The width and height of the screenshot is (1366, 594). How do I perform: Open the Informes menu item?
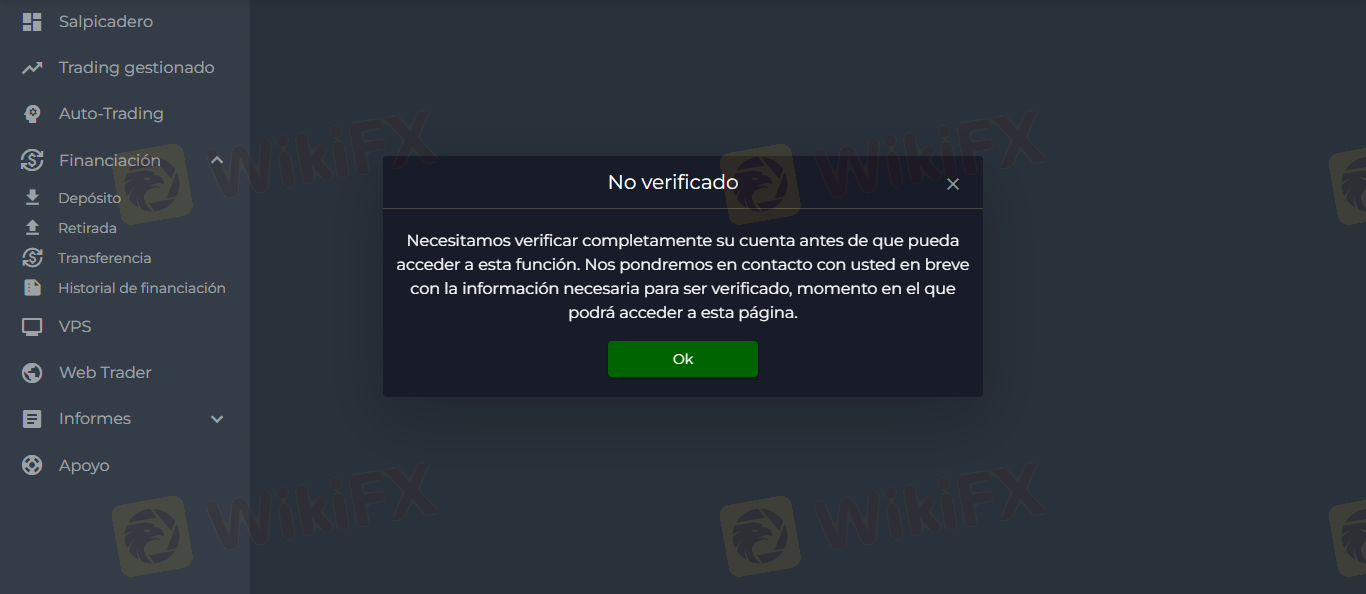pos(95,419)
